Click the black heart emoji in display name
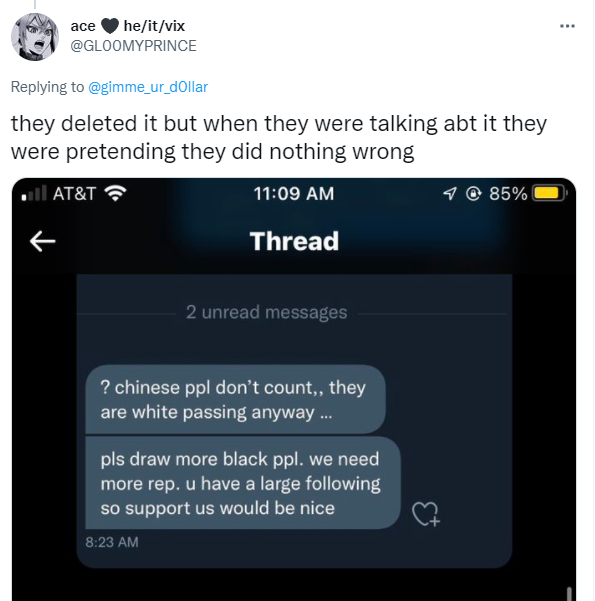This screenshot has height=601, width=595. (x=110, y=26)
